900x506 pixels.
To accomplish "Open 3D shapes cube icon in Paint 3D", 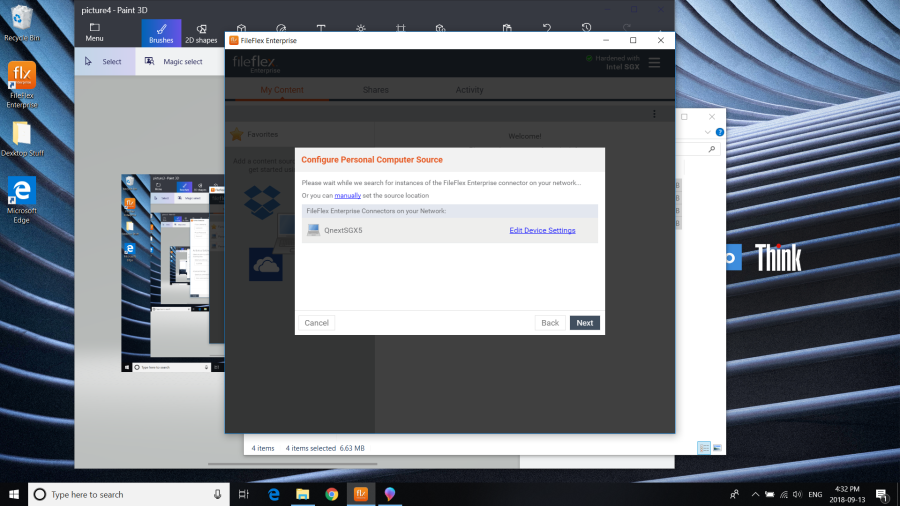I will pos(242,28).
